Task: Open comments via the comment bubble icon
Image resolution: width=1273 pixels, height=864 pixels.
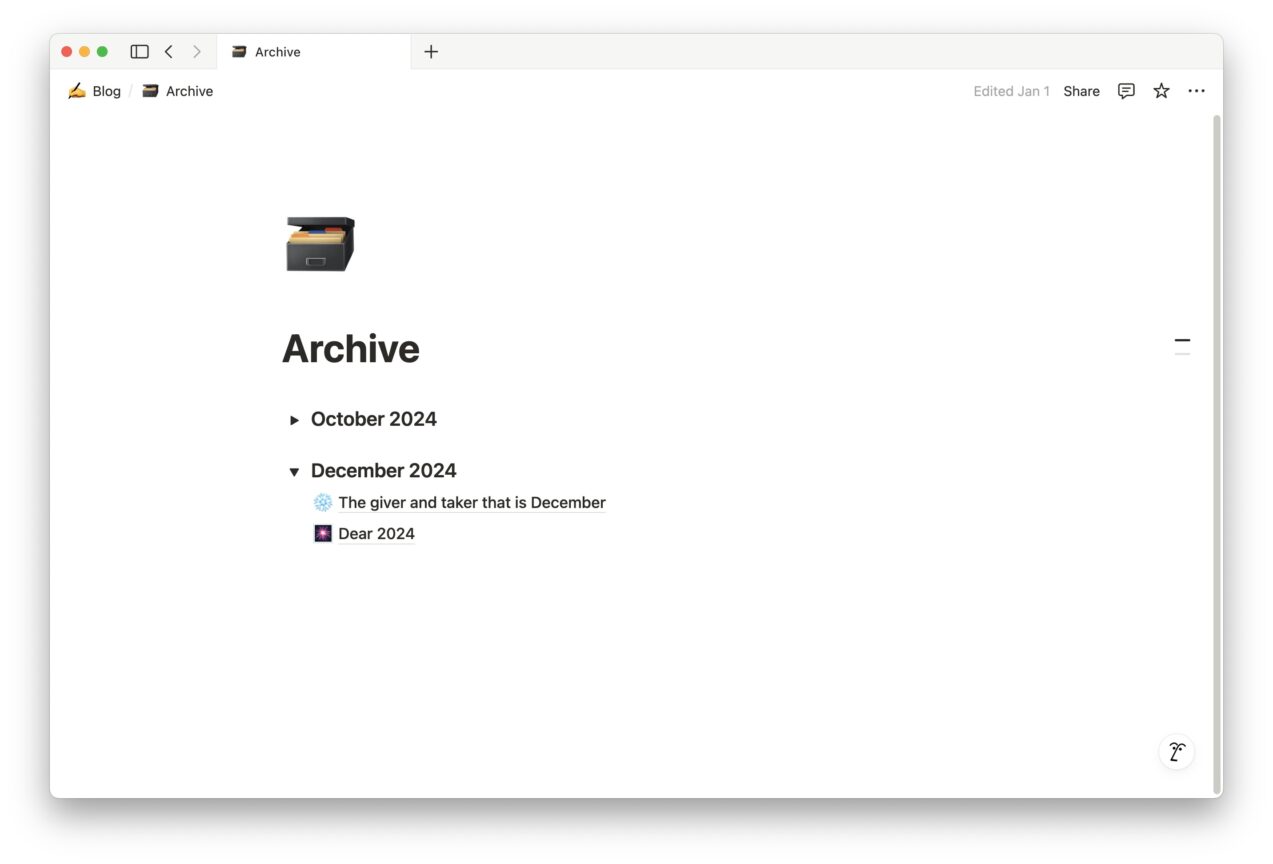Action: 1126,91
